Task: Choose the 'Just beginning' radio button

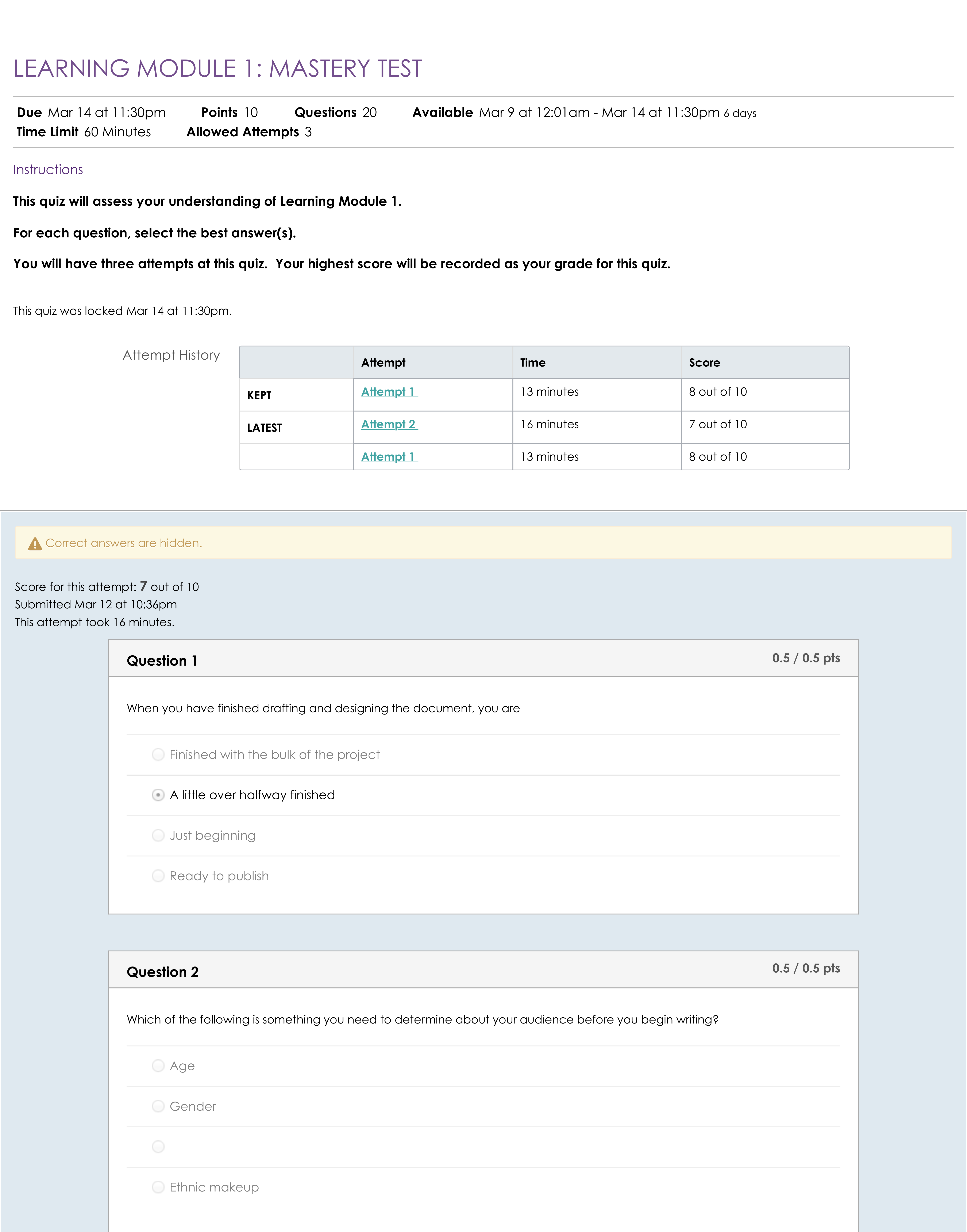Action: click(158, 835)
